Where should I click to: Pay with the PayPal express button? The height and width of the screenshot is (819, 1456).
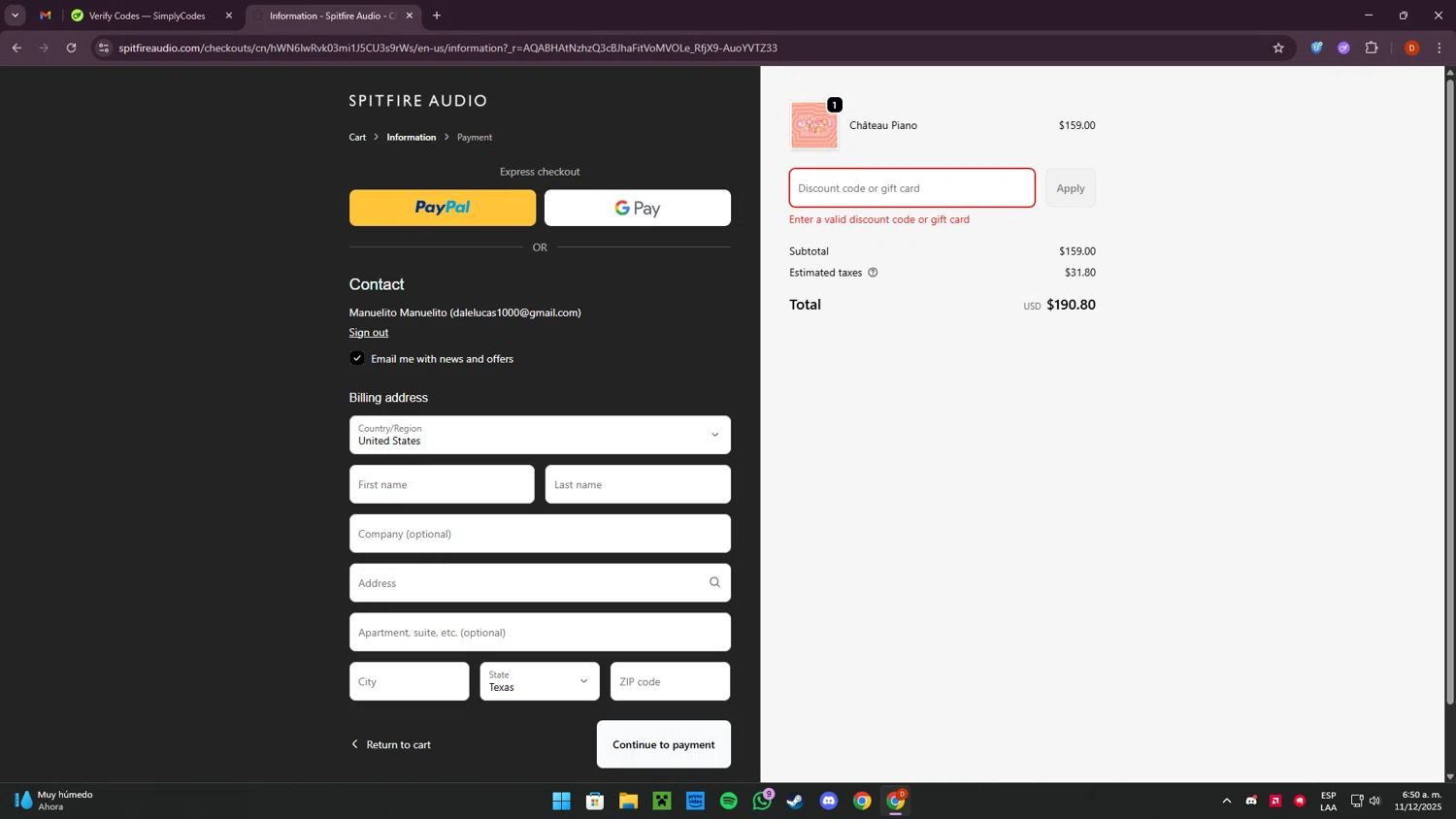[x=442, y=208]
